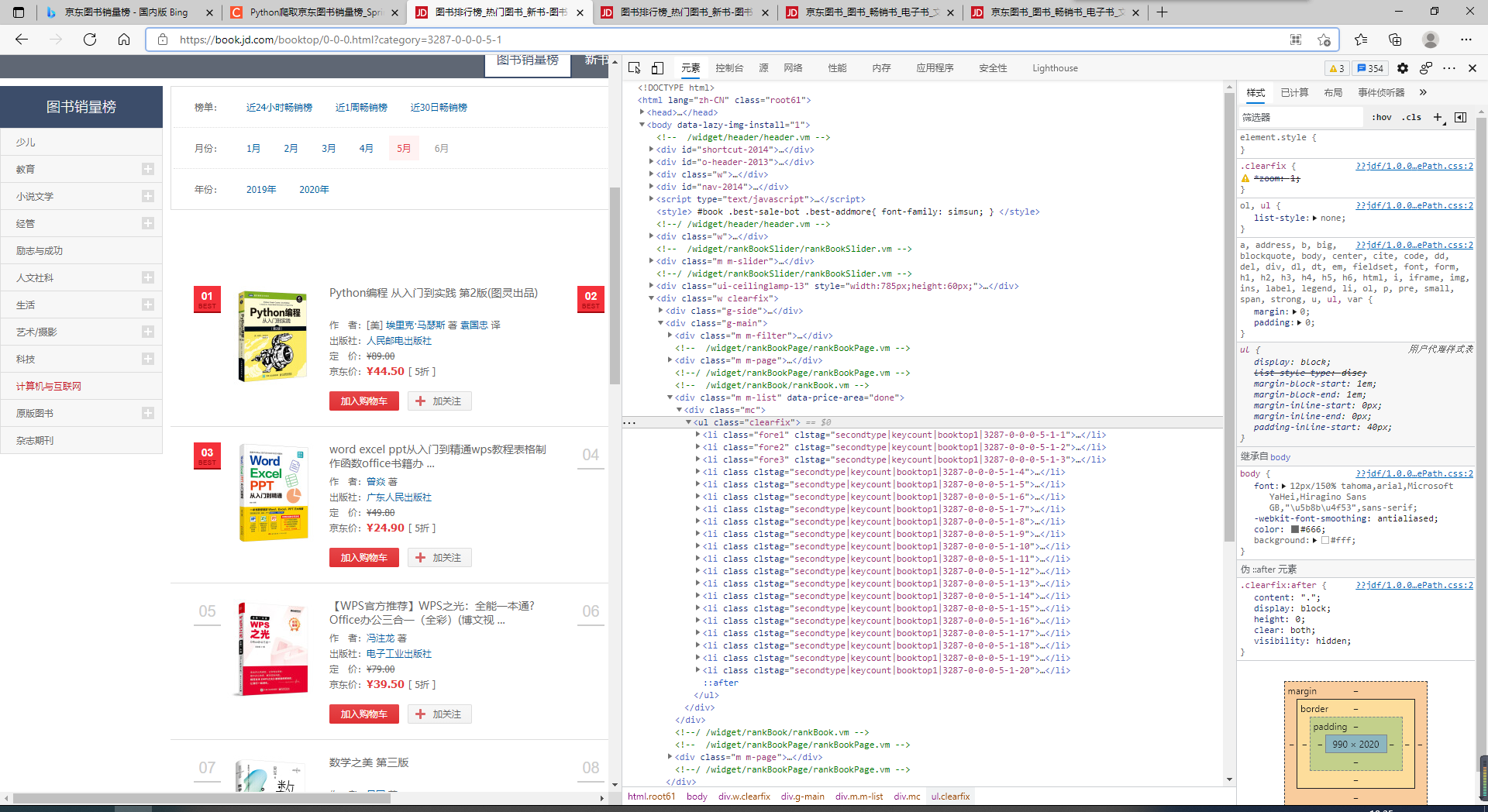Choose year 2019年
The width and height of the screenshot is (1488, 812).
[x=261, y=189]
